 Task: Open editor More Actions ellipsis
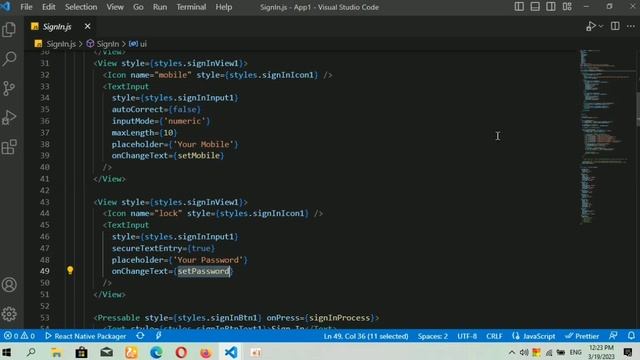point(631,26)
